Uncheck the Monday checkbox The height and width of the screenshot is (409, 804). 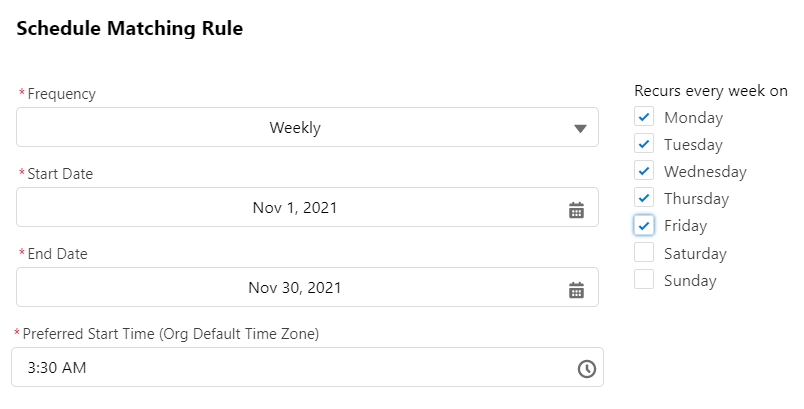click(x=644, y=118)
